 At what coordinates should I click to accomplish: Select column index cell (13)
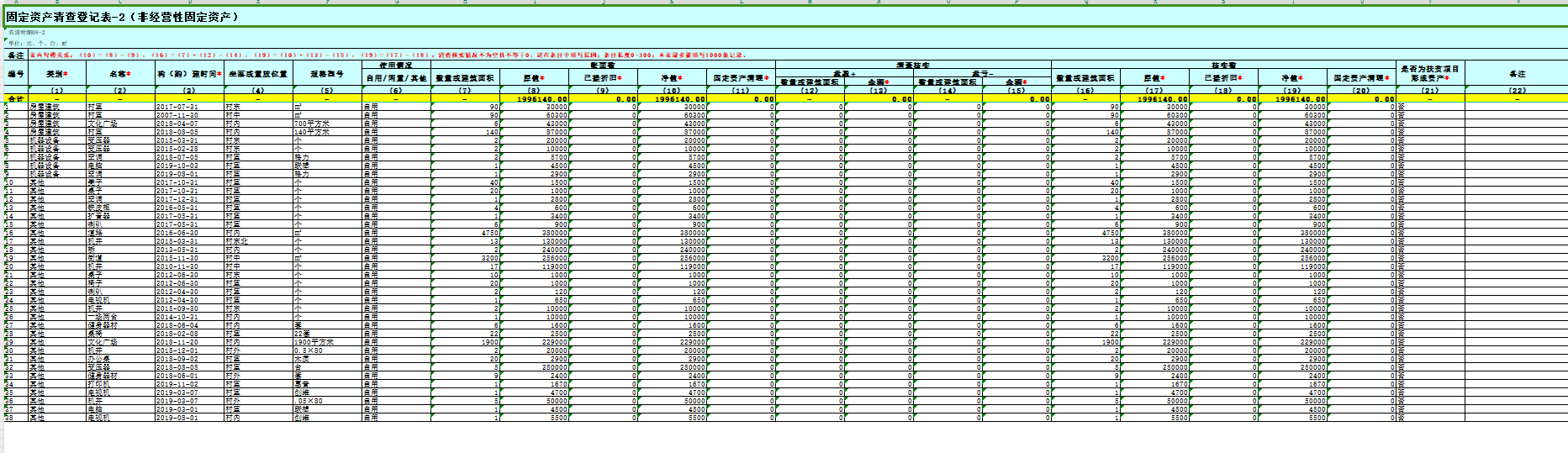(x=879, y=91)
